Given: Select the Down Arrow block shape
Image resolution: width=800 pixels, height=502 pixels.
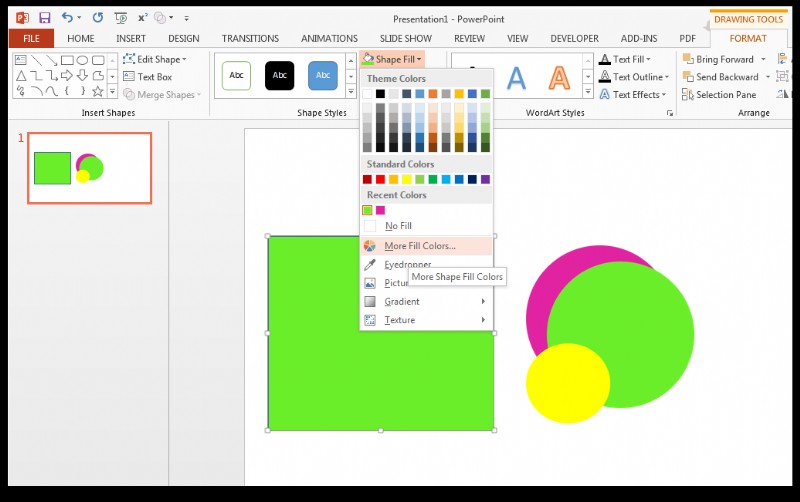Looking at the screenshot, I should [x=82, y=76].
